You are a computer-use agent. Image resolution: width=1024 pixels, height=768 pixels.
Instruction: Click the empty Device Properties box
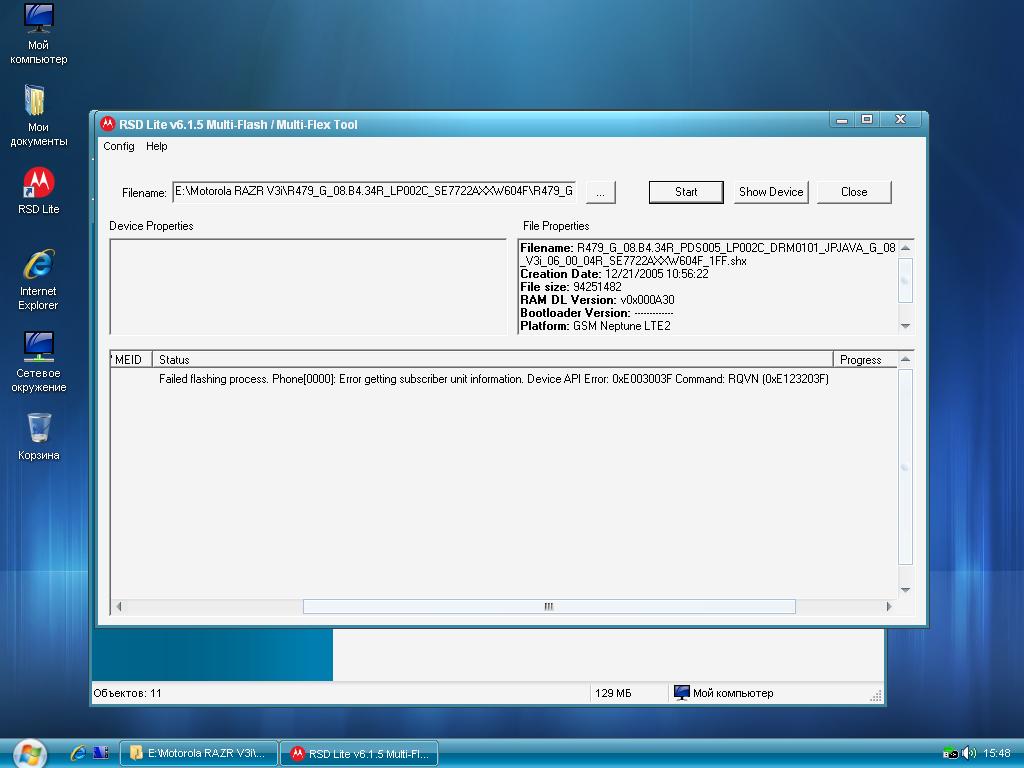coord(308,287)
